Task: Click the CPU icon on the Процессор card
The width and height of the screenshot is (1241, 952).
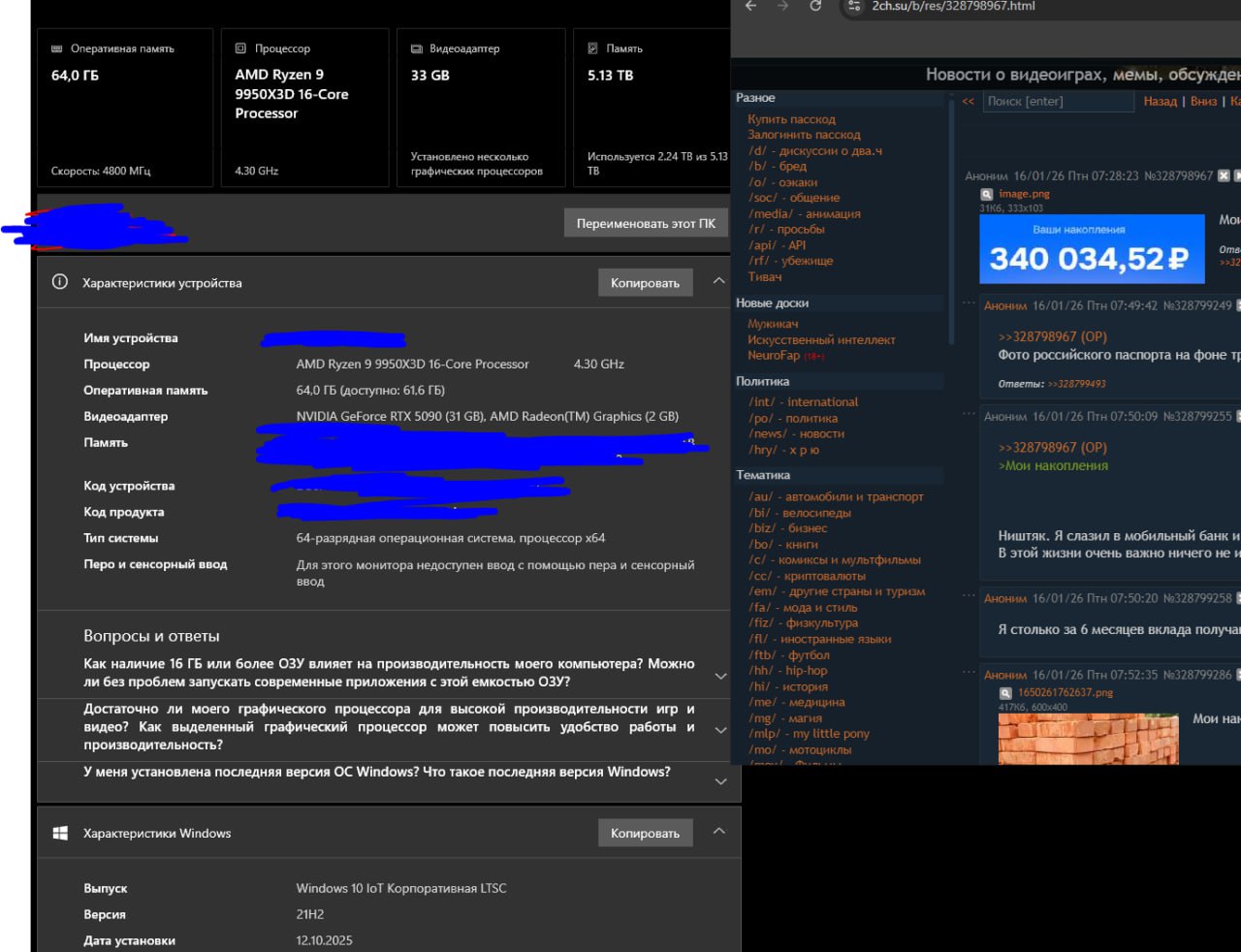Action: click(x=240, y=48)
